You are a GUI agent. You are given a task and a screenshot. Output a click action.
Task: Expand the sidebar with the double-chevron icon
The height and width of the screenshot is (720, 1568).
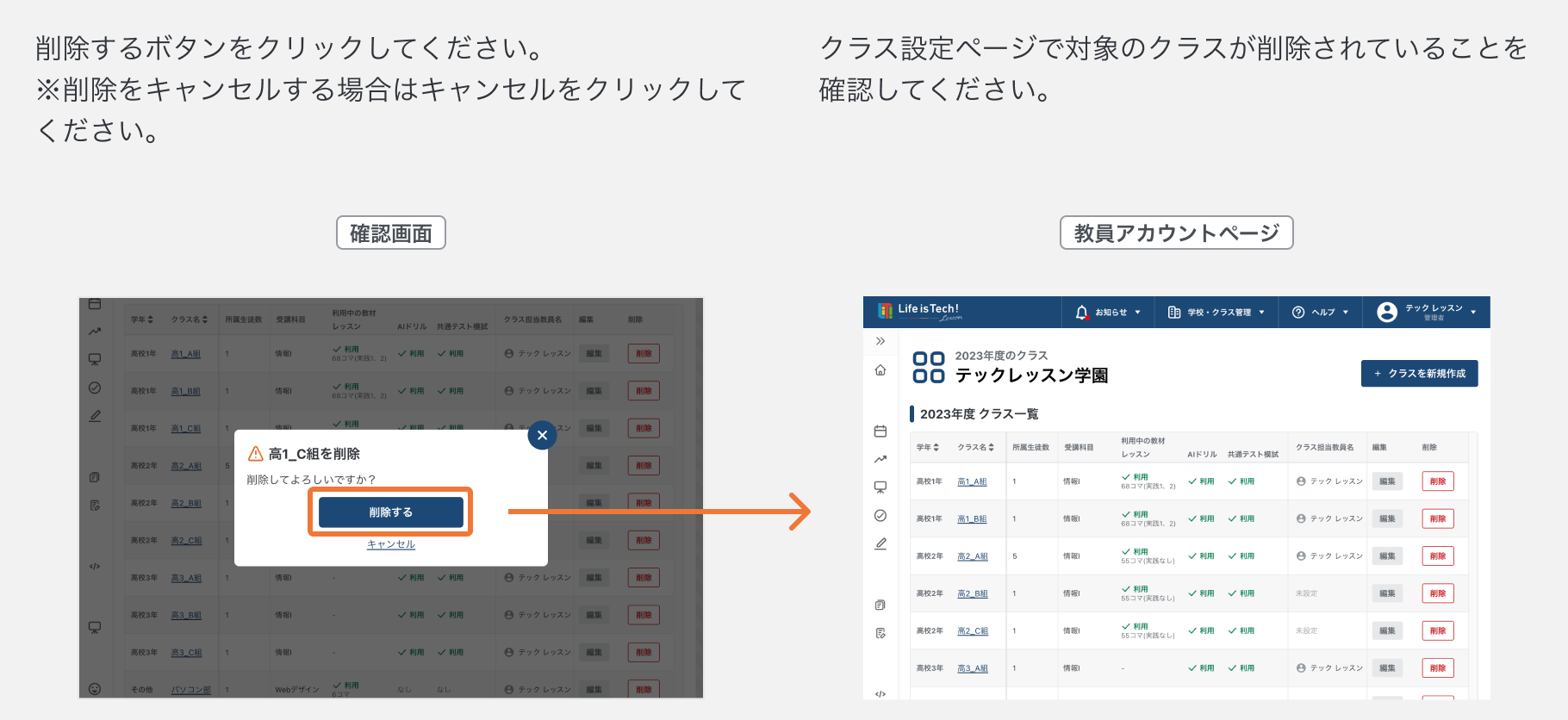[x=880, y=341]
